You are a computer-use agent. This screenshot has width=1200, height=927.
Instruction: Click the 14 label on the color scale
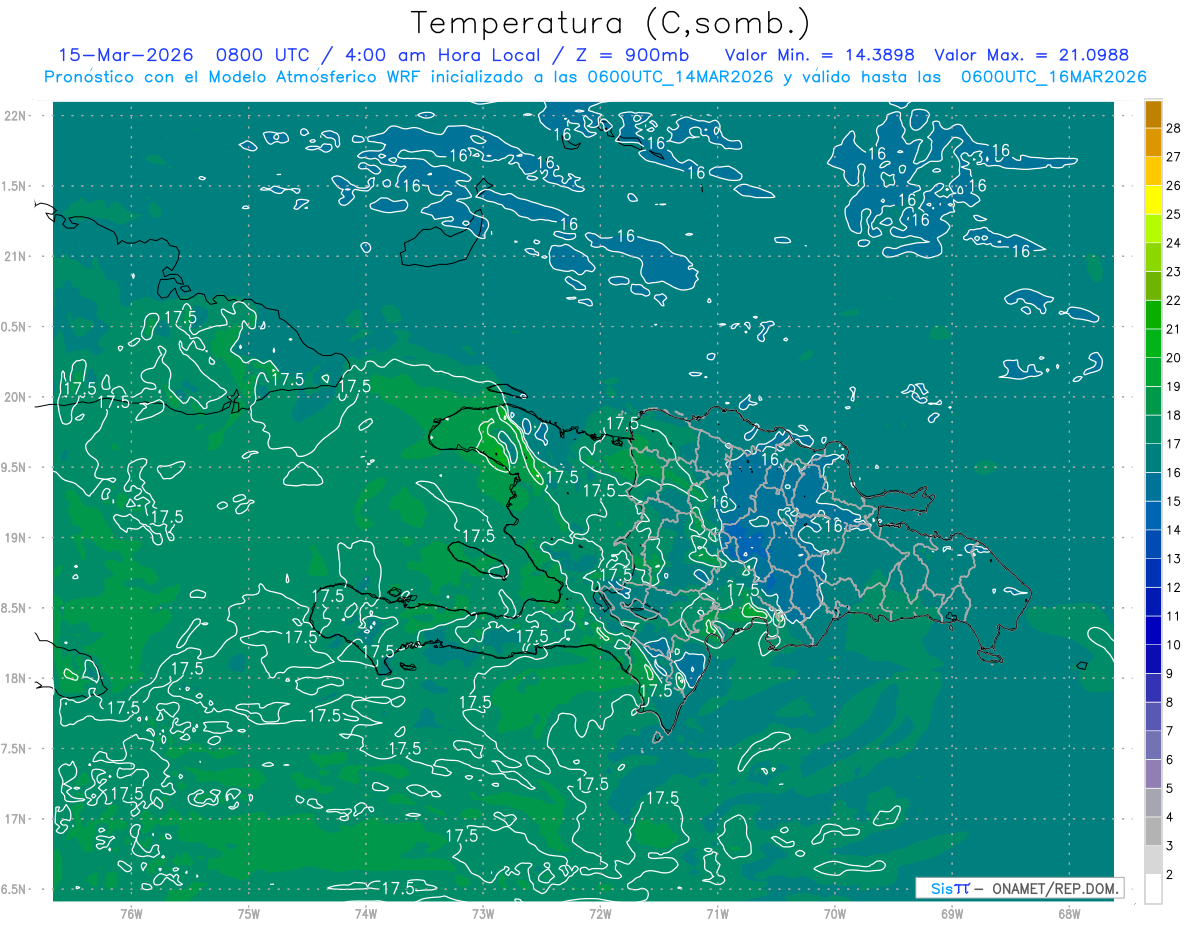(1174, 530)
